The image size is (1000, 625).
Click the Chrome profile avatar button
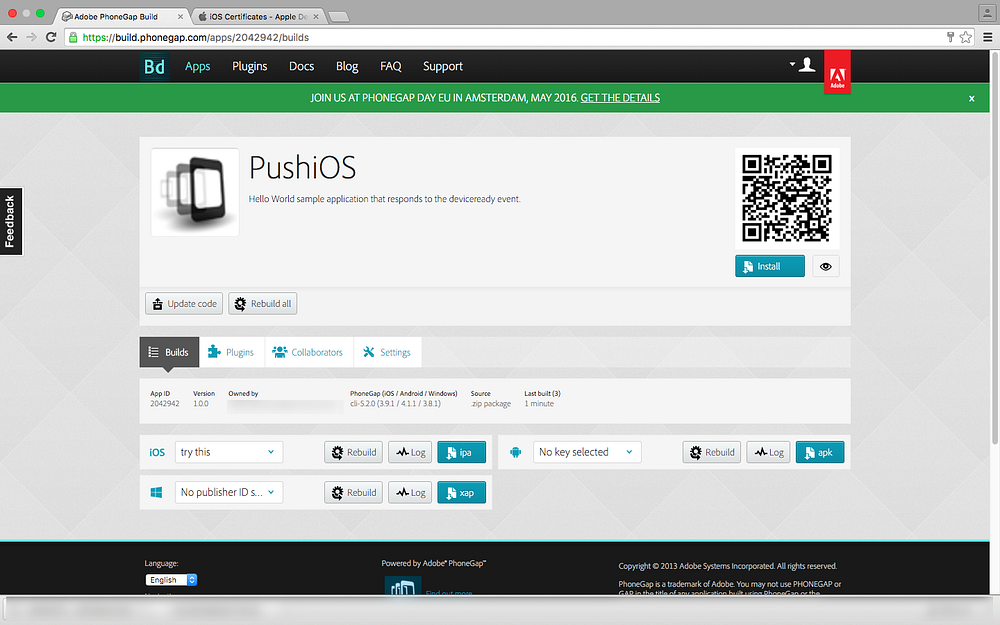pos(987,12)
